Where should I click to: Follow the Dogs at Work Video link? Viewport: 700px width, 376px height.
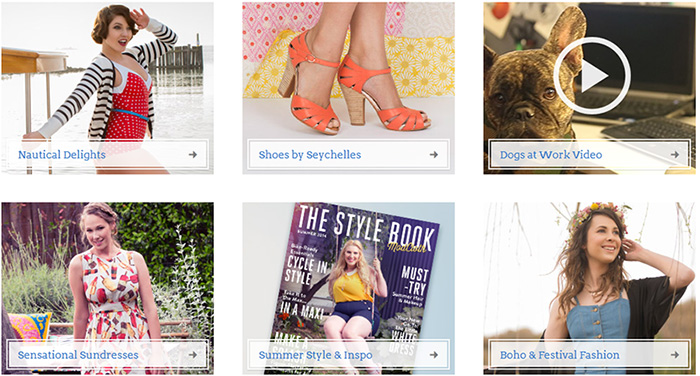click(551, 155)
